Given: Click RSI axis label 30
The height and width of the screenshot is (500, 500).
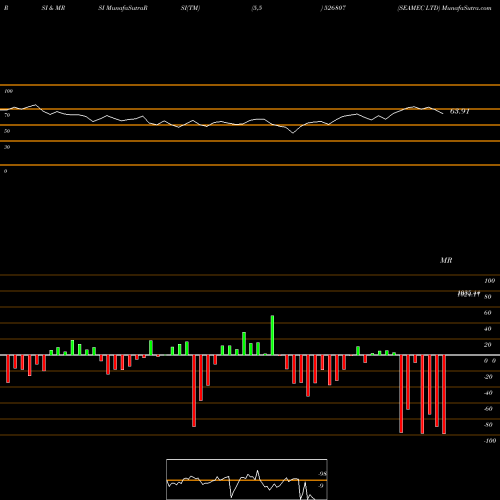Looking at the screenshot, I should tap(7, 147).
